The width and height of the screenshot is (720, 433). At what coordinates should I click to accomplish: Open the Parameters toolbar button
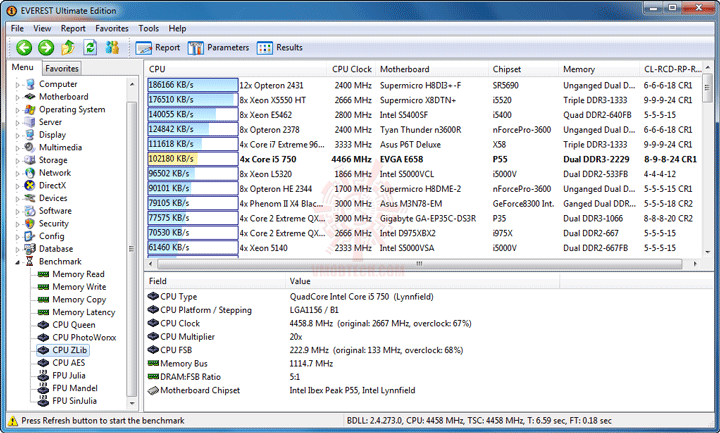[x=218, y=47]
